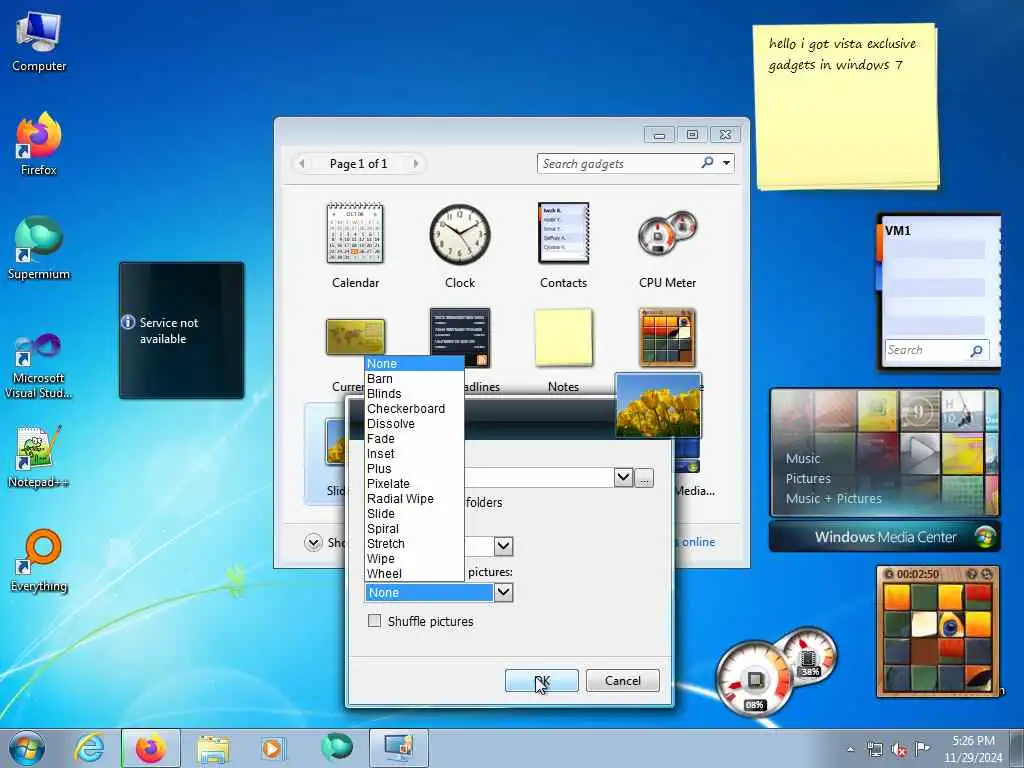Click the Start button orb
The height and width of the screenshot is (768, 1024).
point(27,748)
